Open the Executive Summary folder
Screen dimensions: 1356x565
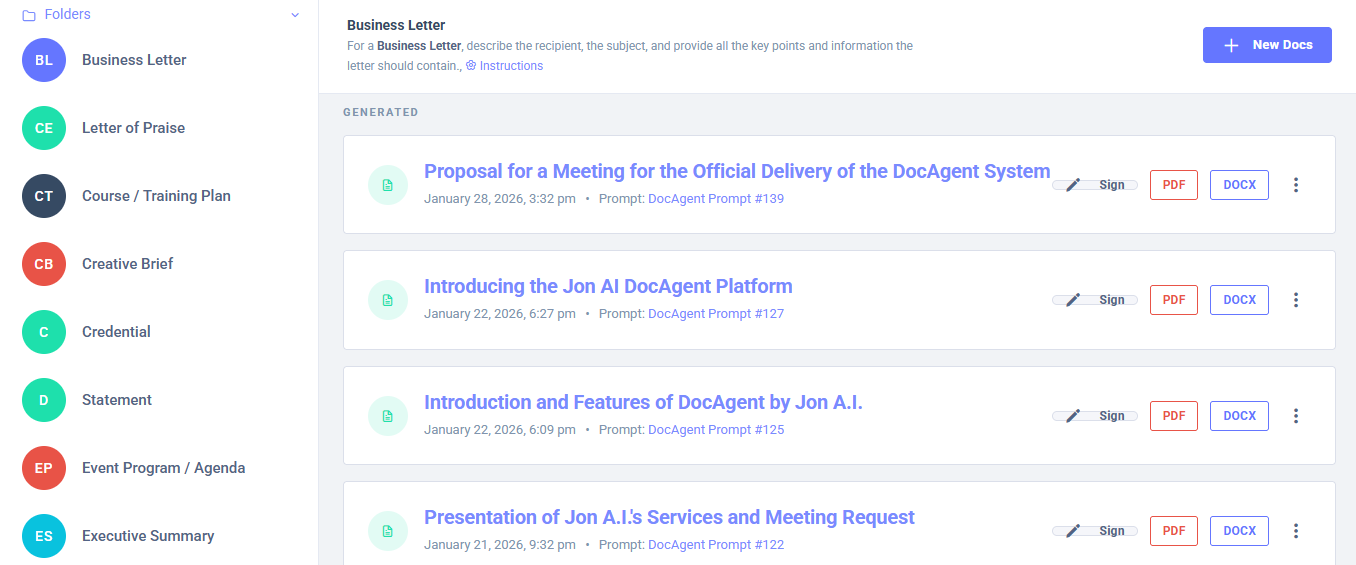[148, 536]
